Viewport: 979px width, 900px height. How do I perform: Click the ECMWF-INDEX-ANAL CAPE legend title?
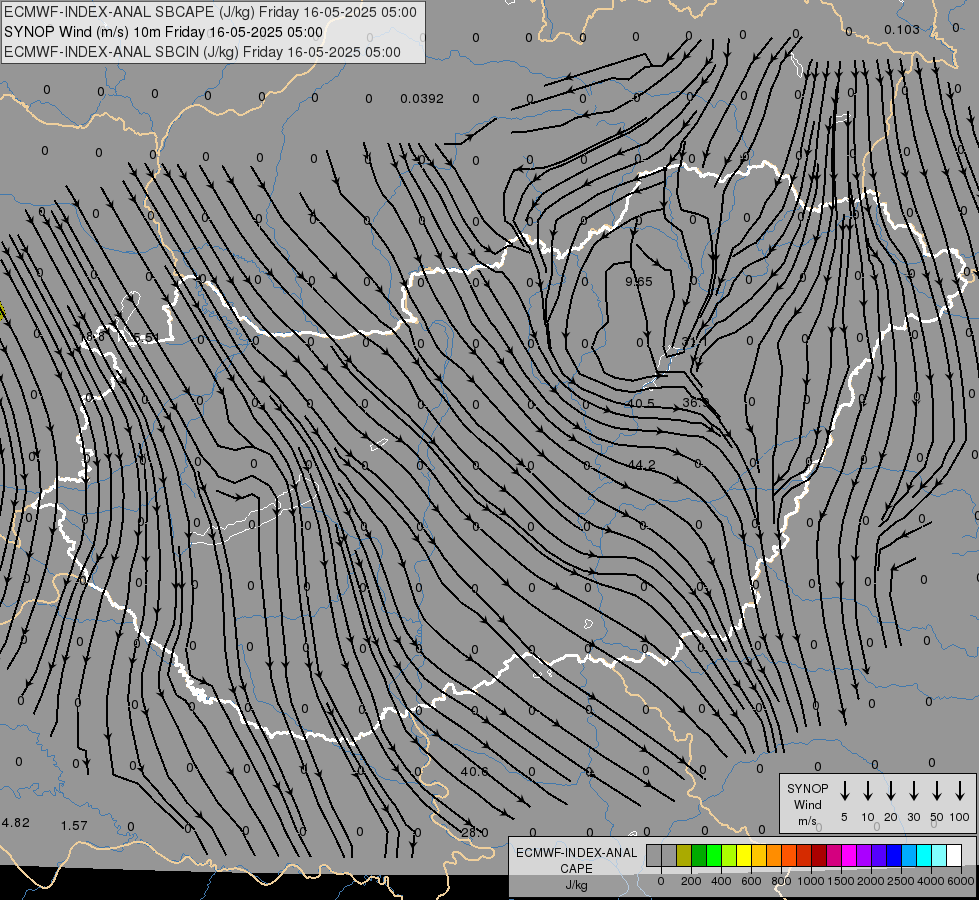coord(576,860)
